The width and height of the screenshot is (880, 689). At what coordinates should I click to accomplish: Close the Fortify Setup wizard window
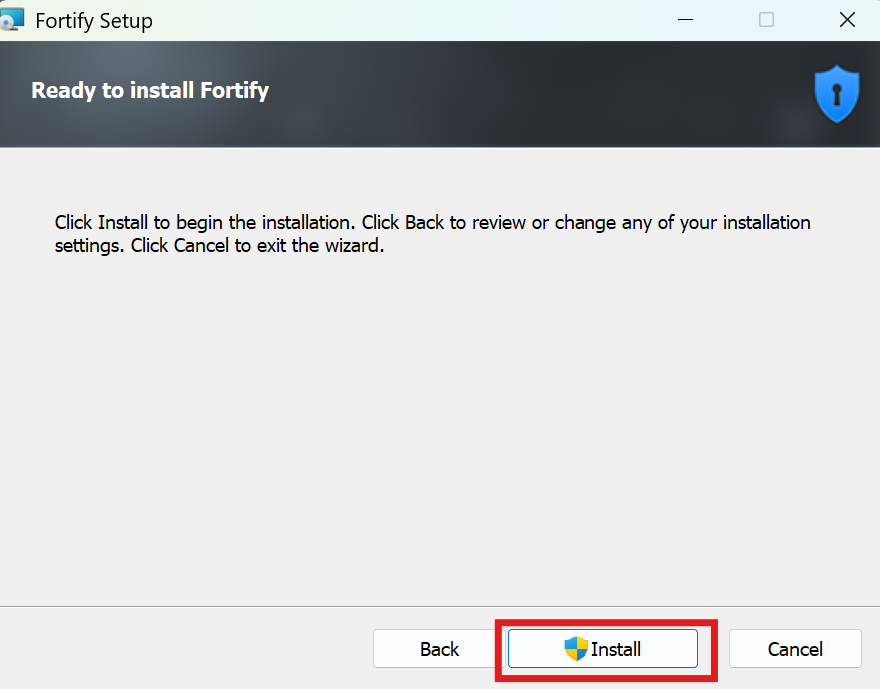point(847,20)
